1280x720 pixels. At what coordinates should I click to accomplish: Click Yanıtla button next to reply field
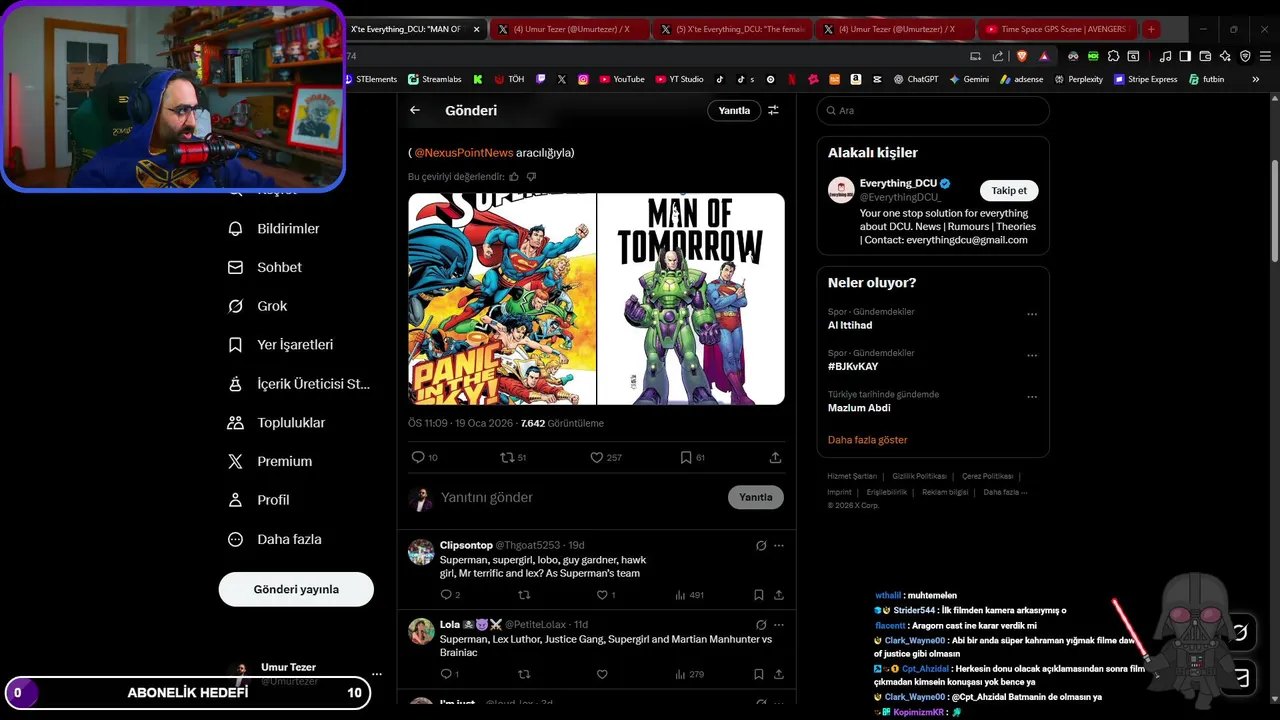tap(756, 497)
